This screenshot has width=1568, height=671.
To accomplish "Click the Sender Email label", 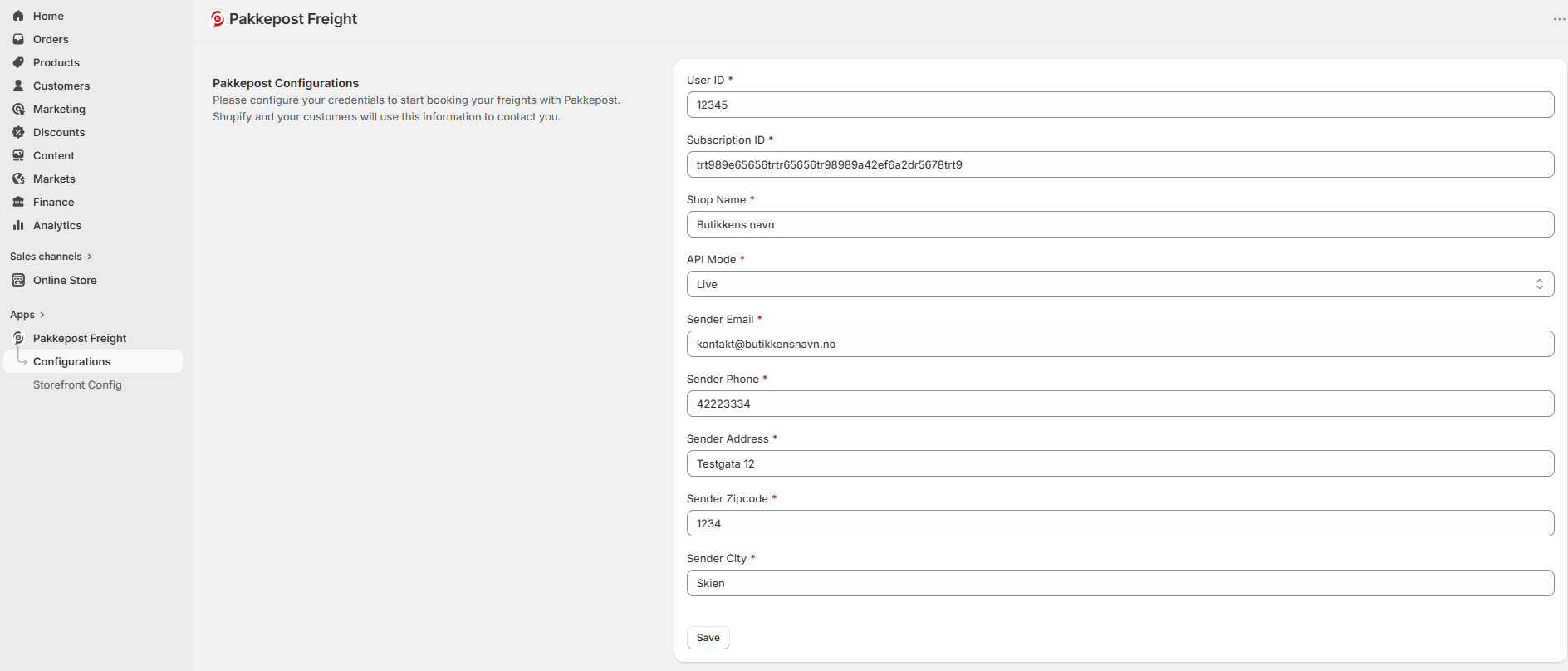I will pyautogui.click(x=720, y=319).
